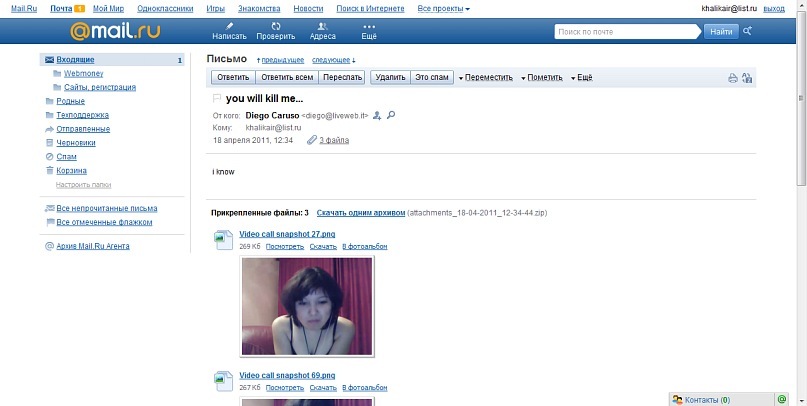Image resolution: width=807 pixels, height=406 pixels.
Task: Click the Удалить button
Action: click(390, 78)
